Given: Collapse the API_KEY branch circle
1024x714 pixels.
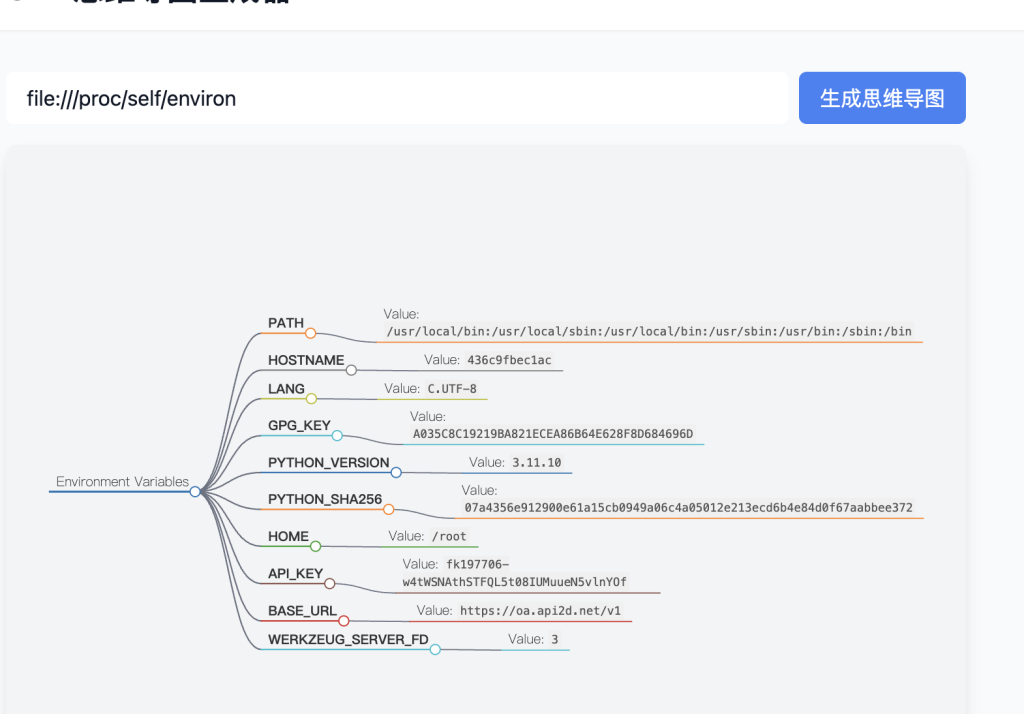Looking at the screenshot, I should 330,583.
